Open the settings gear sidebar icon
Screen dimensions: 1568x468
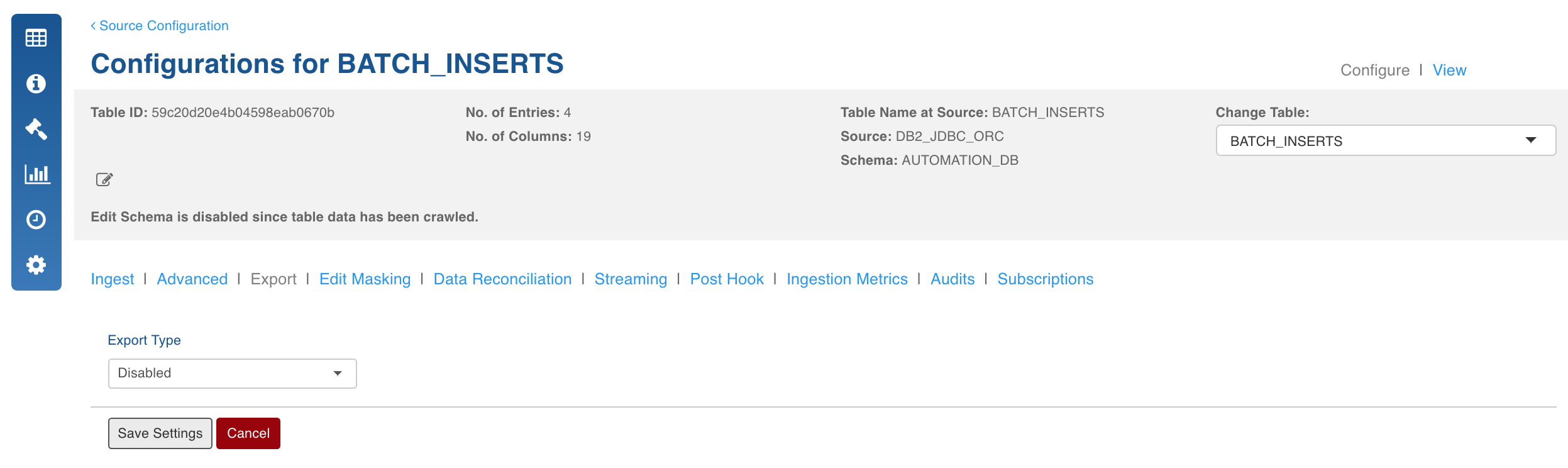36,265
